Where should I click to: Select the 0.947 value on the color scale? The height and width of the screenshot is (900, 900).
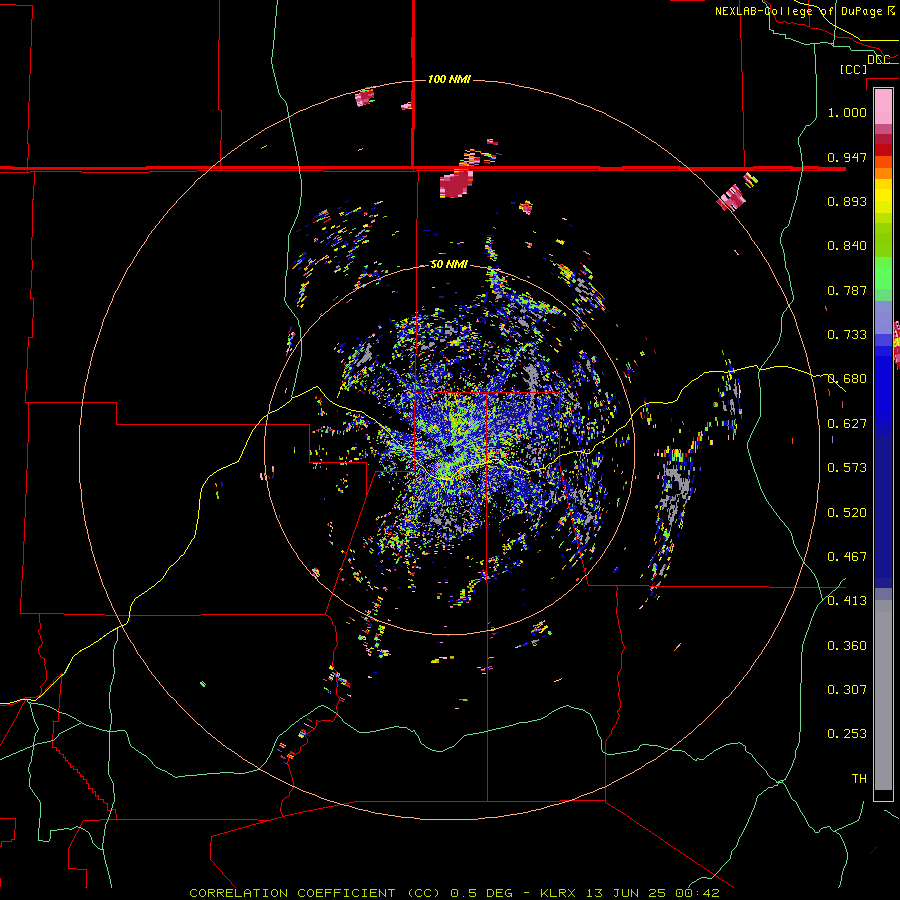pos(847,157)
